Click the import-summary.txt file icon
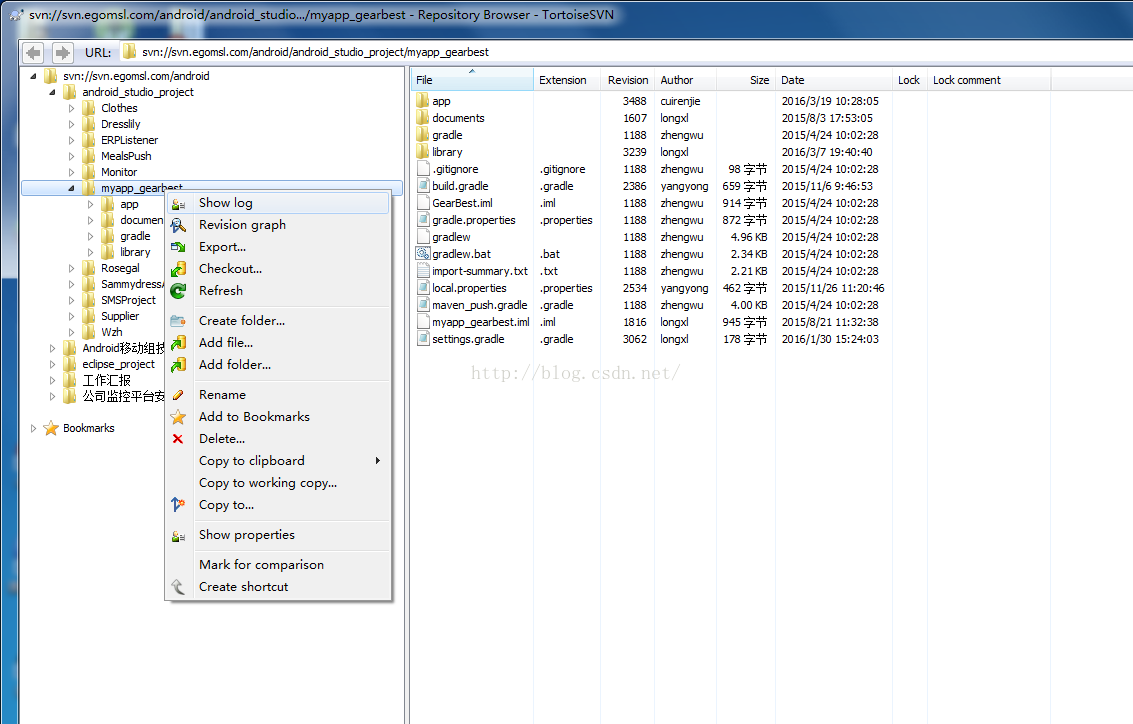Image resolution: width=1133 pixels, height=724 pixels. coord(423,271)
